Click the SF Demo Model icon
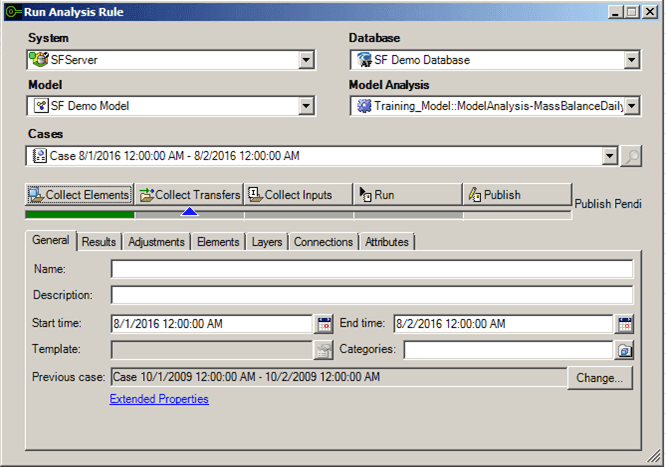This screenshot has height=467, width=666. click(x=41, y=106)
